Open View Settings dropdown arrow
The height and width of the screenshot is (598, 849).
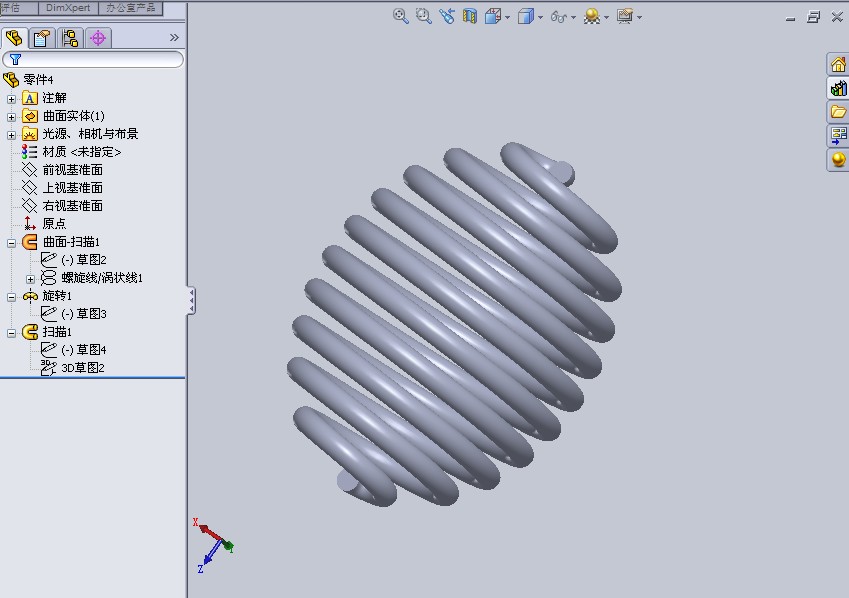(639, 17)
